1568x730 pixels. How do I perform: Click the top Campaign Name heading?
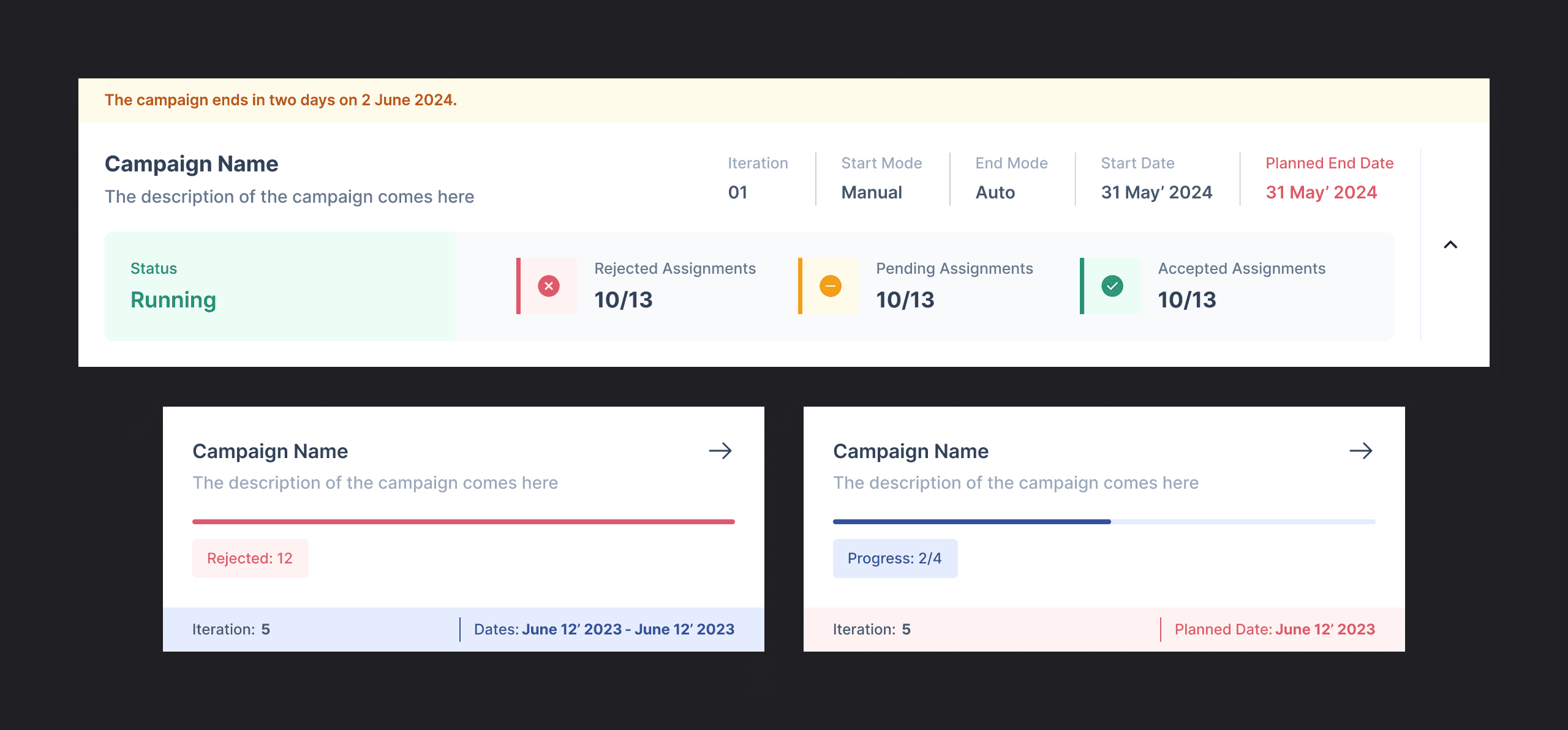pyautogui.click(x=191, y=164)
